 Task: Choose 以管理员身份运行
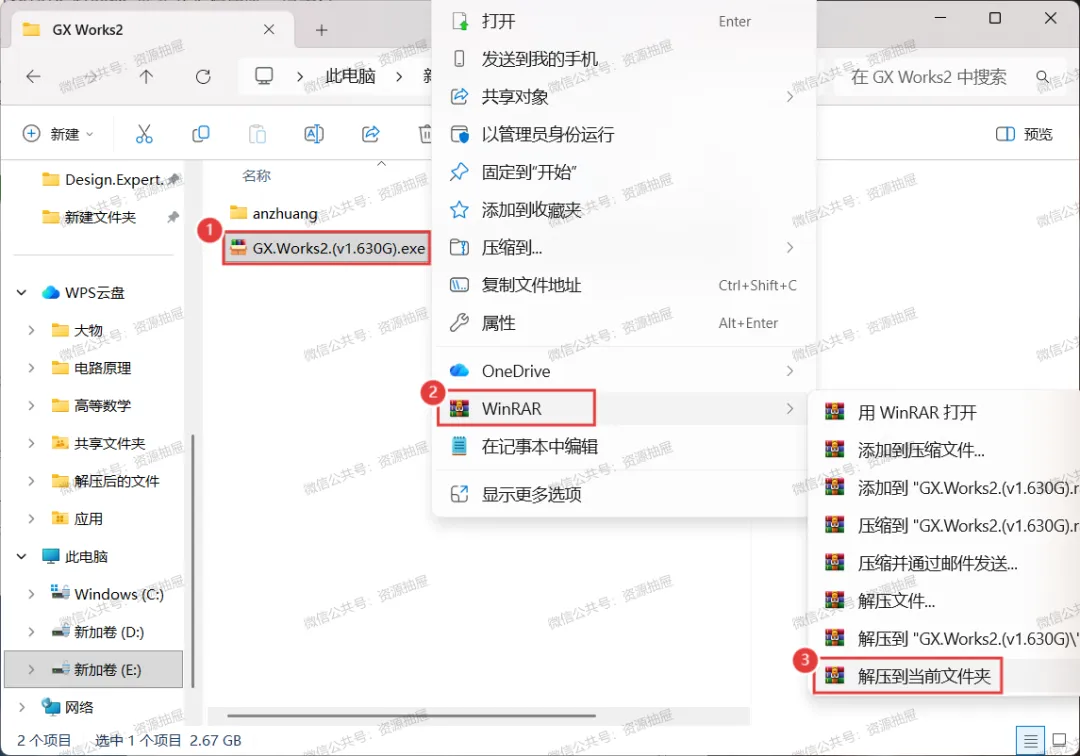tap(623, 134)
